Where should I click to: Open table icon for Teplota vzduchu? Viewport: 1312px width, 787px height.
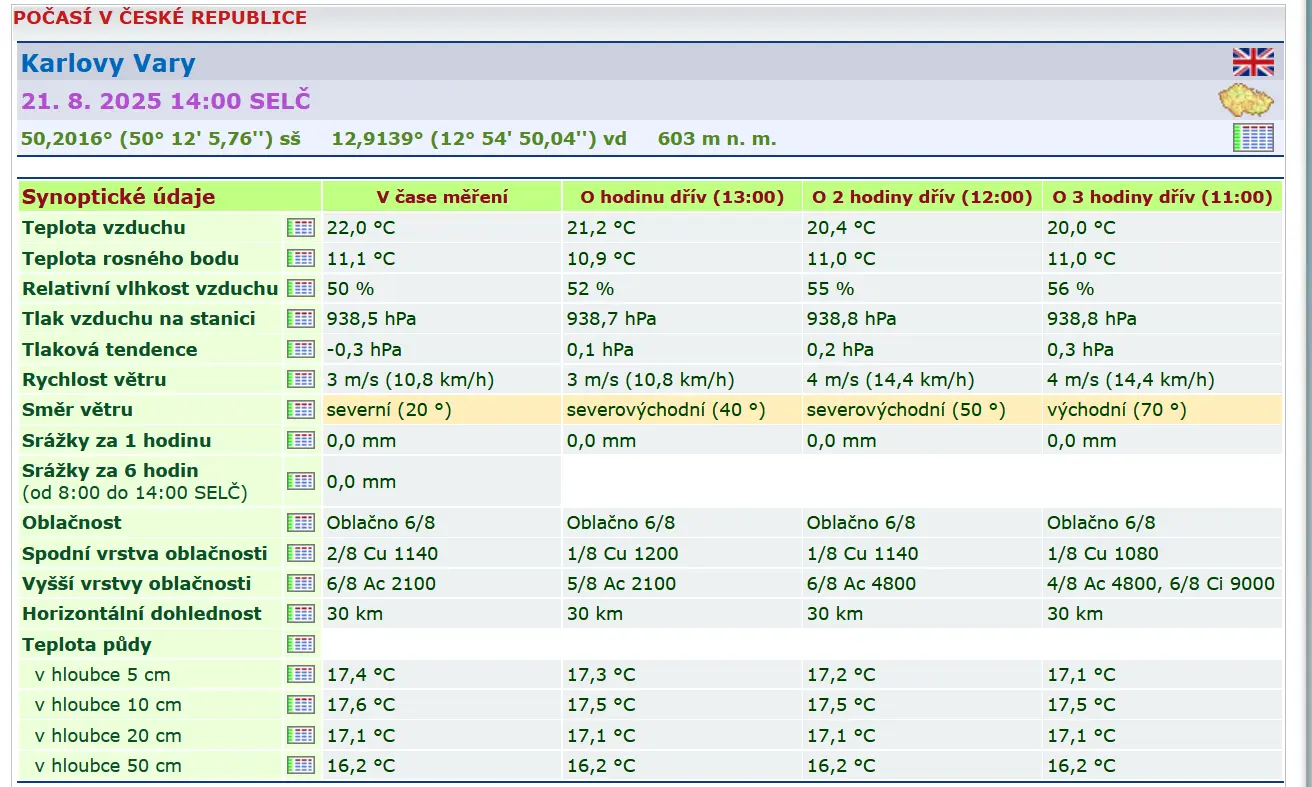(x=300, y=228)
